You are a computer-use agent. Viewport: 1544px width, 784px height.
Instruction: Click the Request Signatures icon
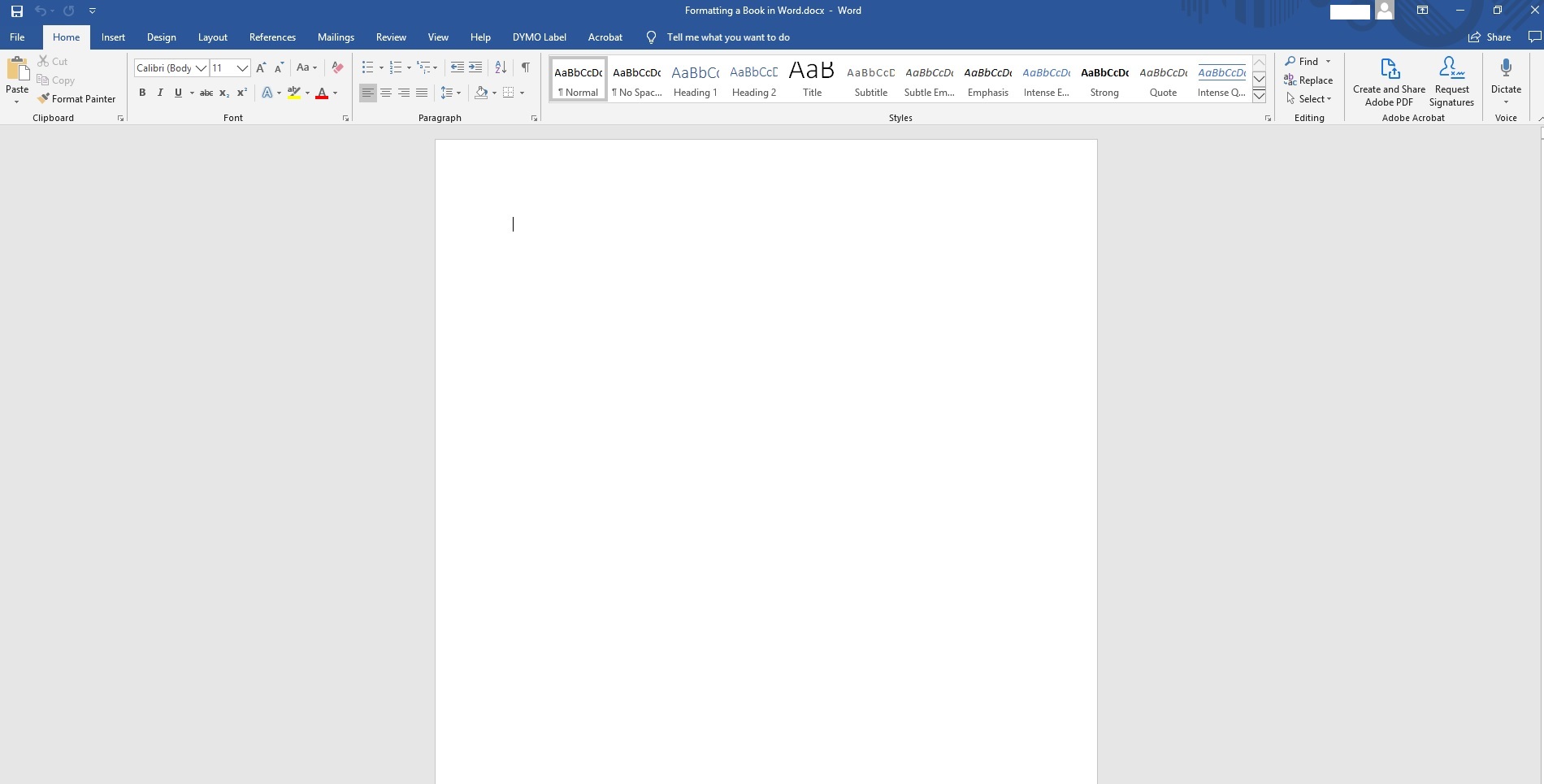[x=1451, y=67]
